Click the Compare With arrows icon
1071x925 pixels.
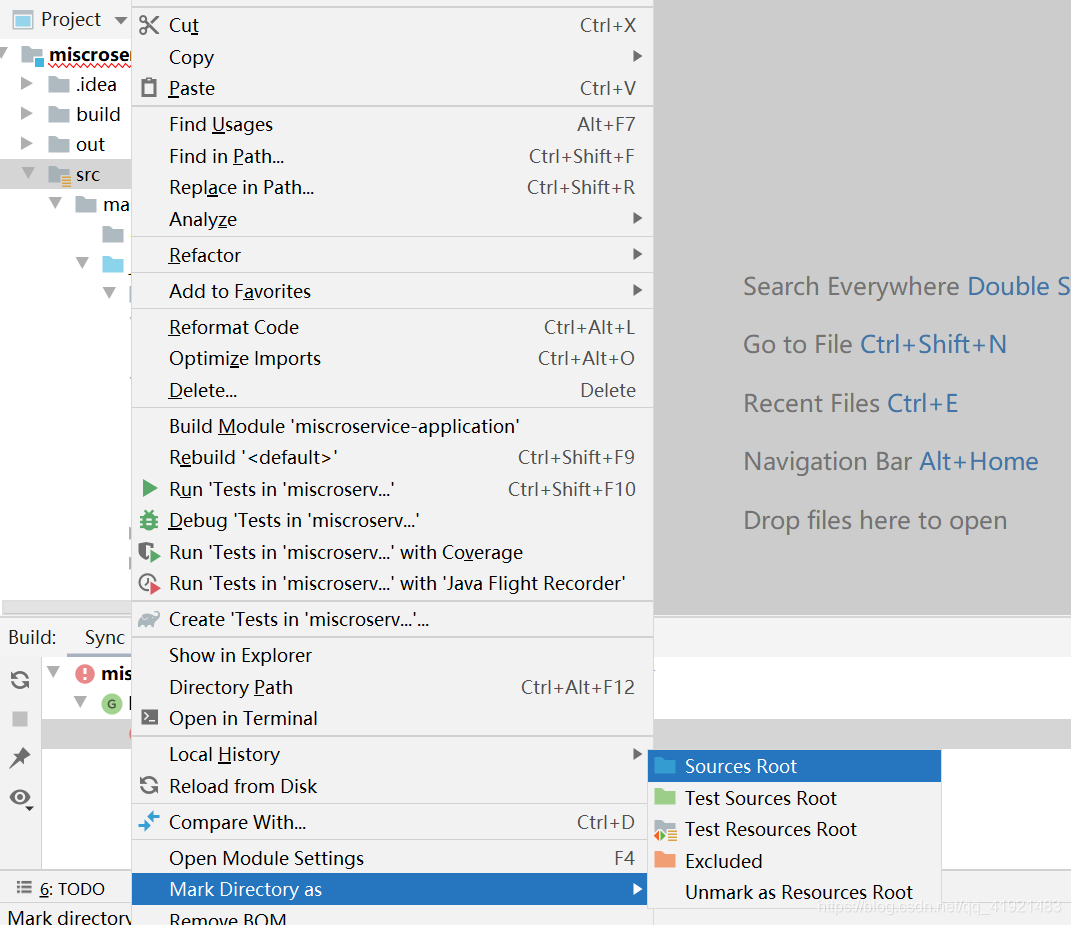click(x=149, y=821)
